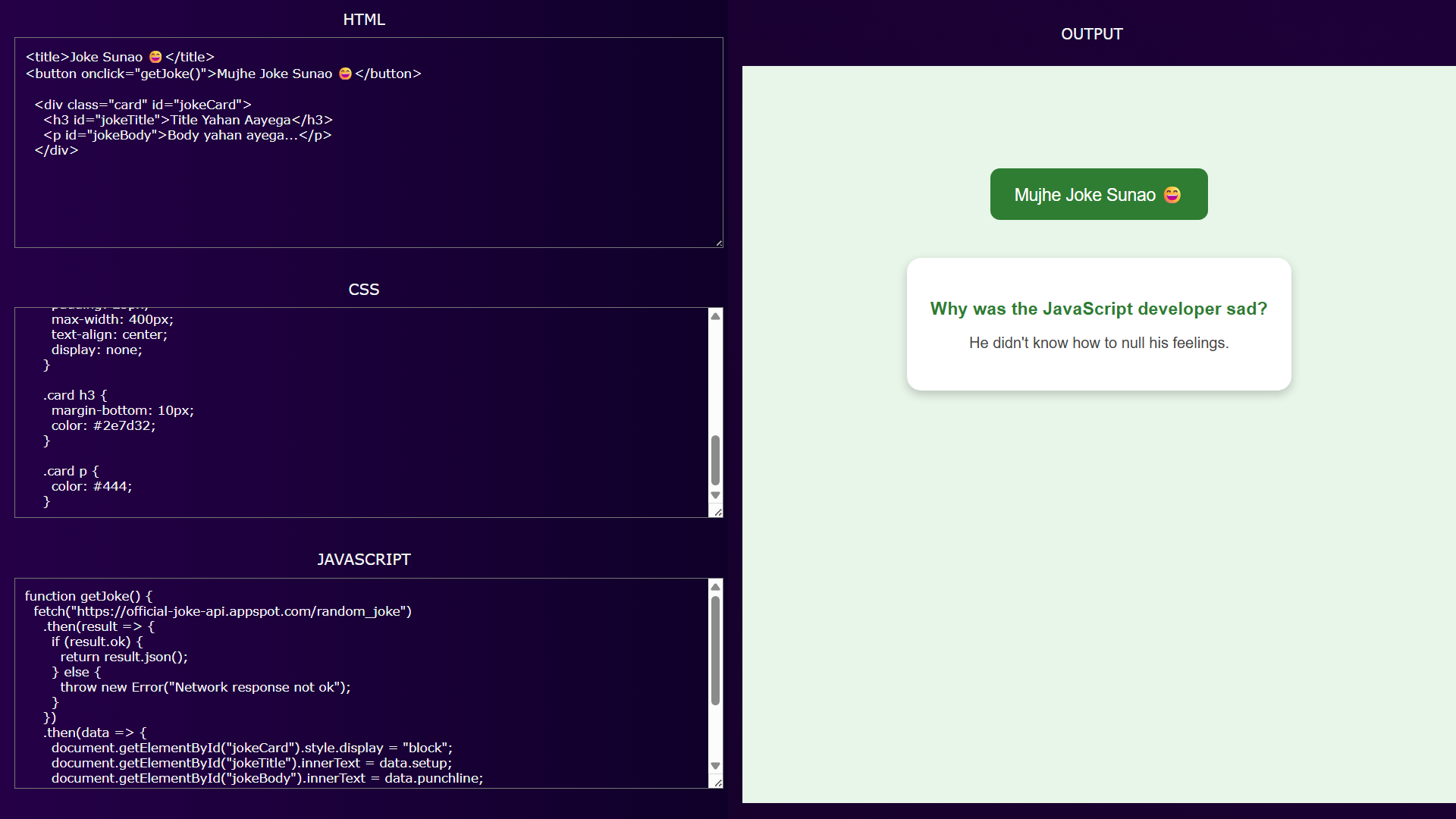
Task: Click inside the HTML code textarea
Action: coord(369,143)
